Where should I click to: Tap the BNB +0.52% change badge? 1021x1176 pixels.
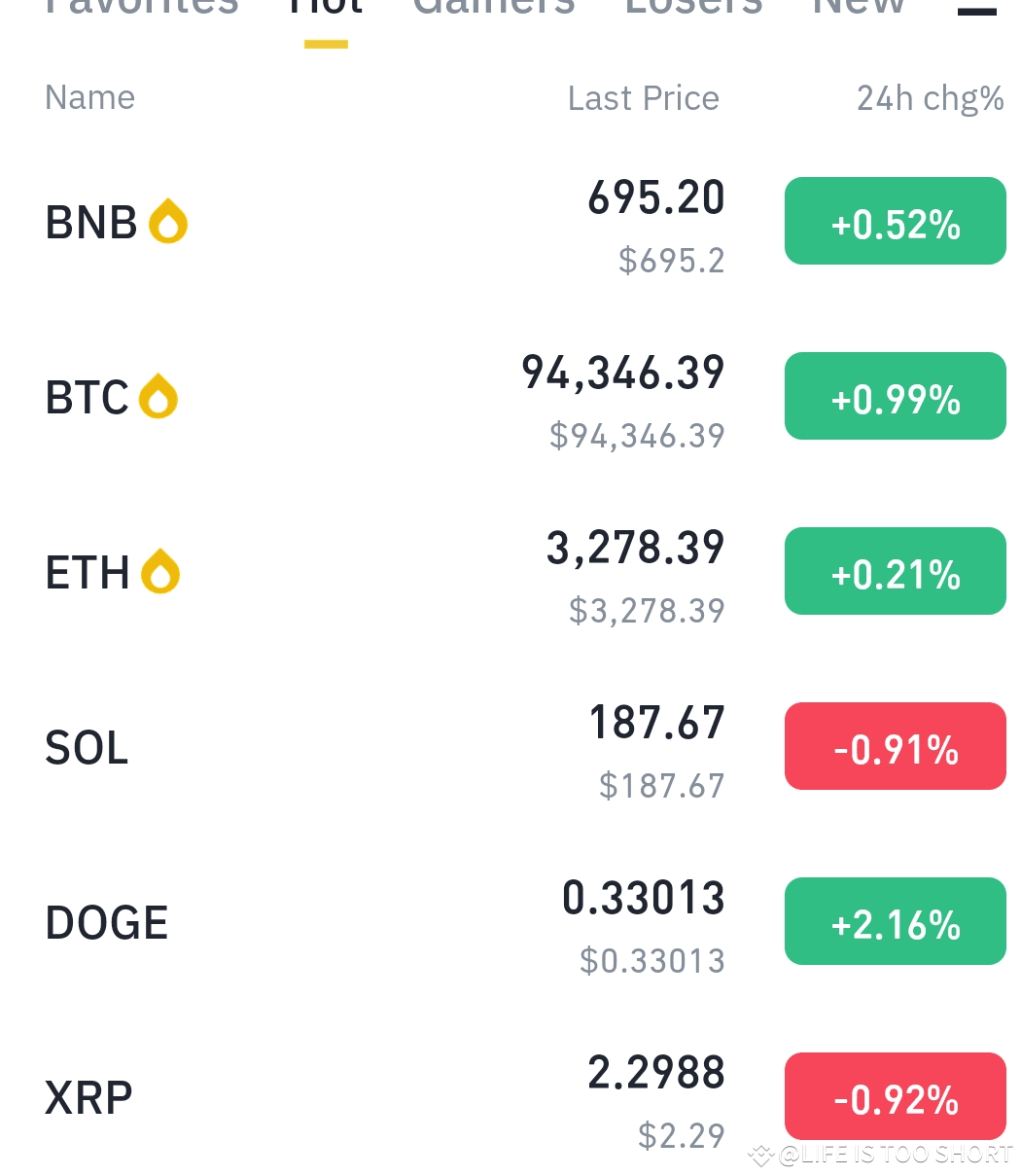896,221
